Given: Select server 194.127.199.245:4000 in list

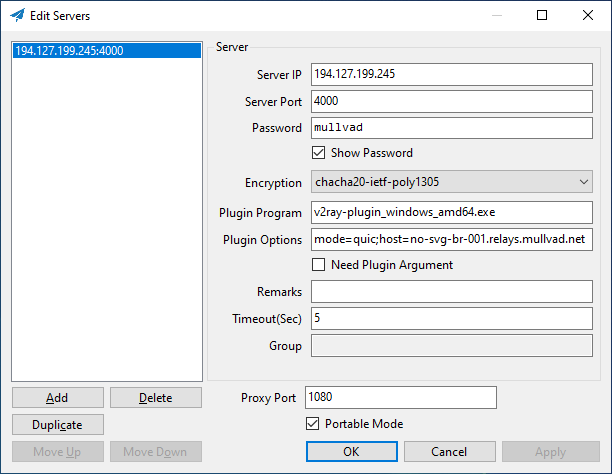Looking at the screenshot, I should tap(70, 51).
